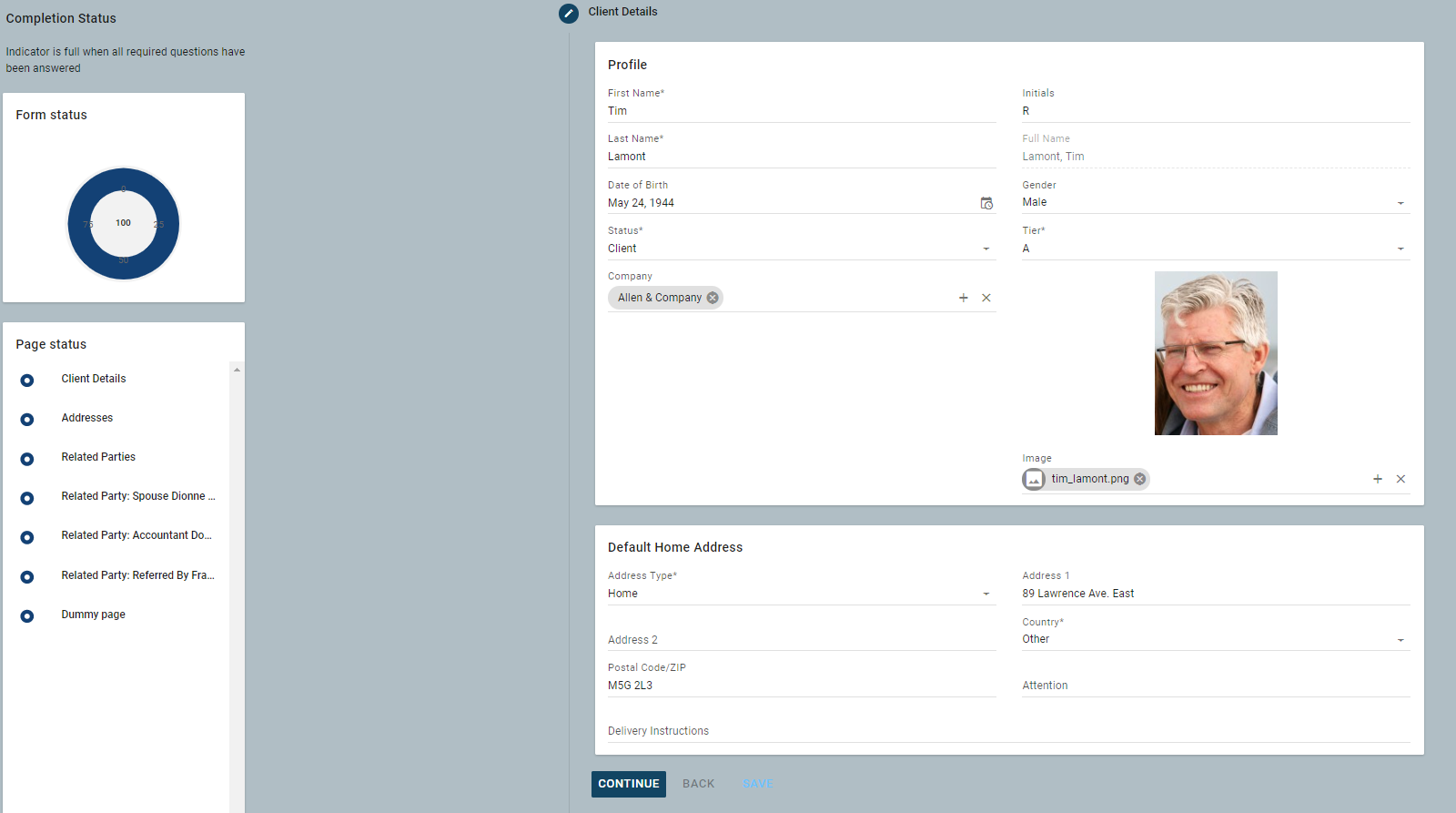
Task: Select the Client Details page status radio
Action: point(27,381)
